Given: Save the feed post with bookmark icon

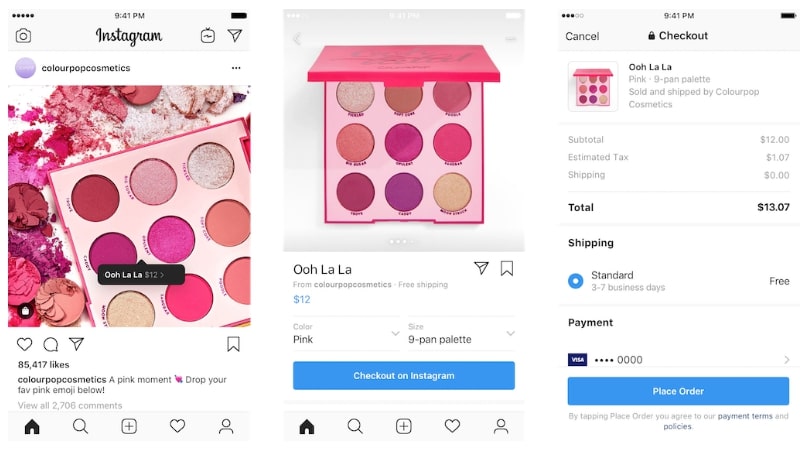Looking at the screenshot, I should point(233,344).
